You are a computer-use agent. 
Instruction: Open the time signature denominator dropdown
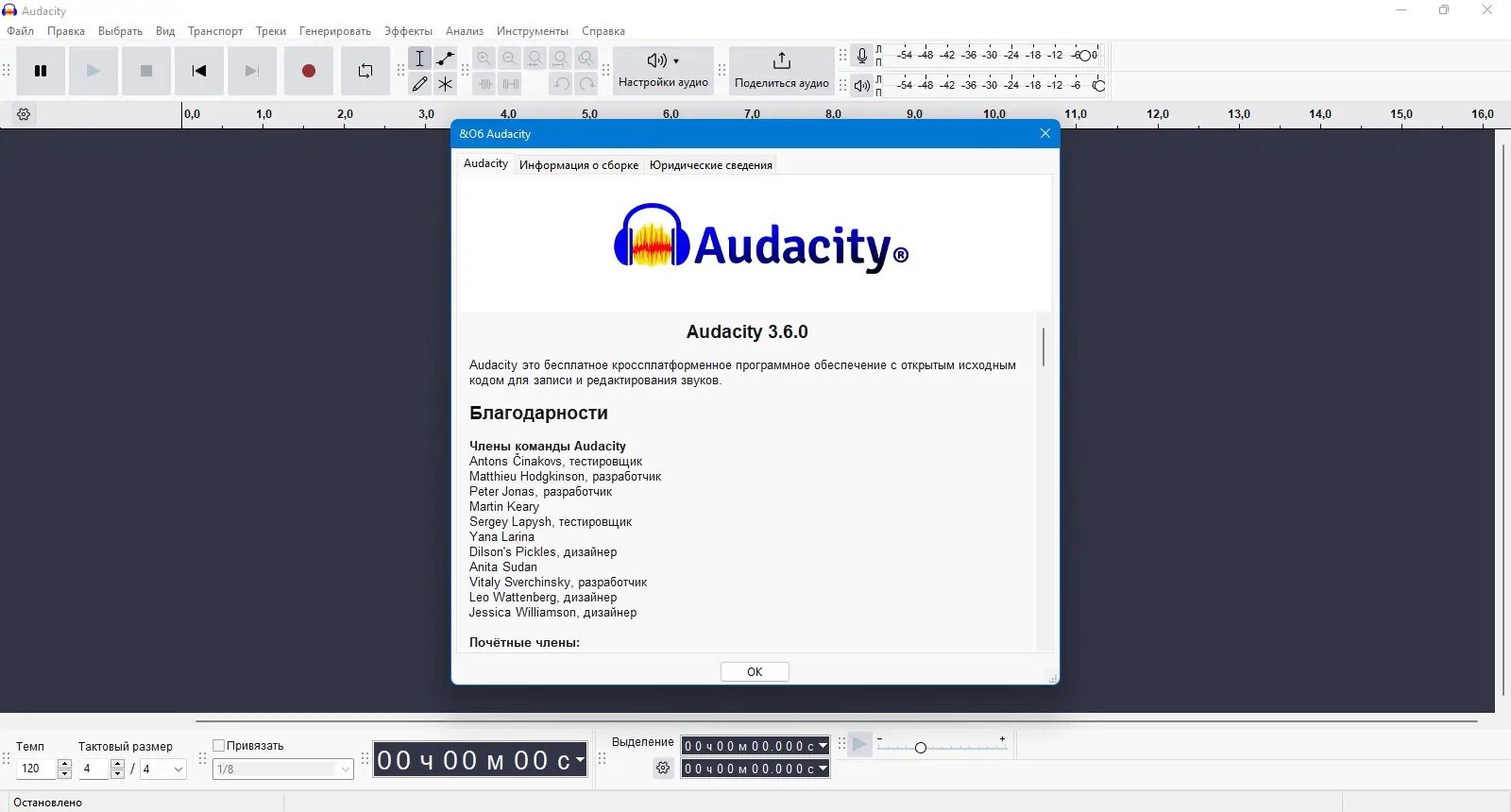tap(163, 769)
